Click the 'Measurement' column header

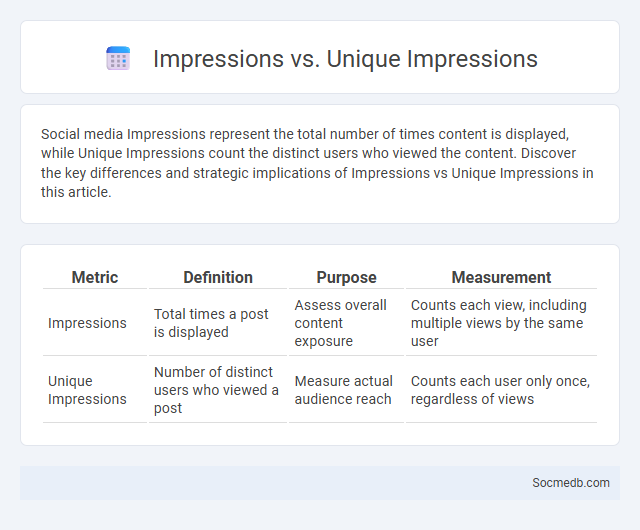501,278
